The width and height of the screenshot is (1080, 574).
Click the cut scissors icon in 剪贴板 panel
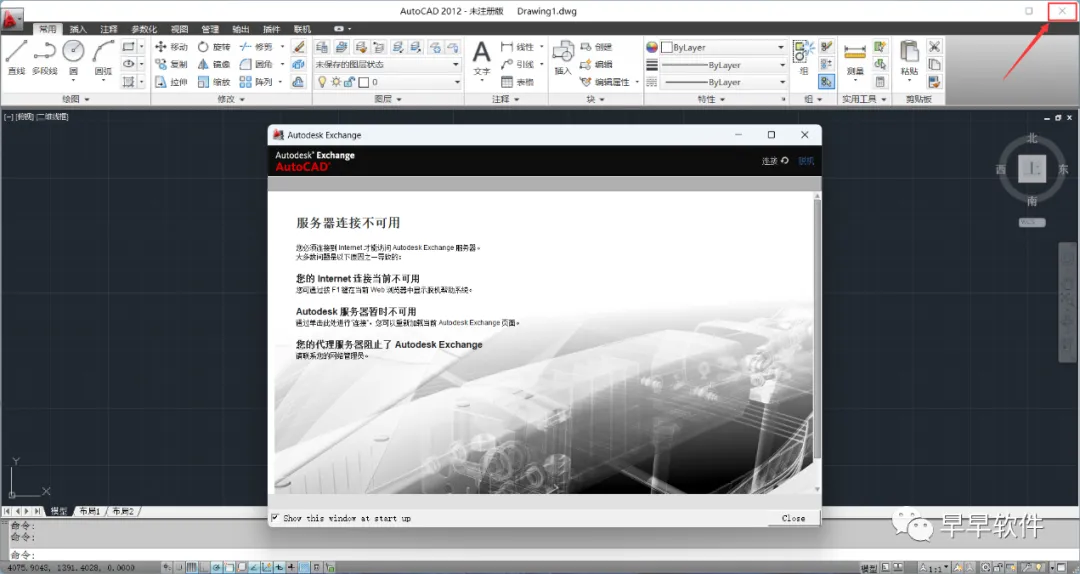coord(934,47)
